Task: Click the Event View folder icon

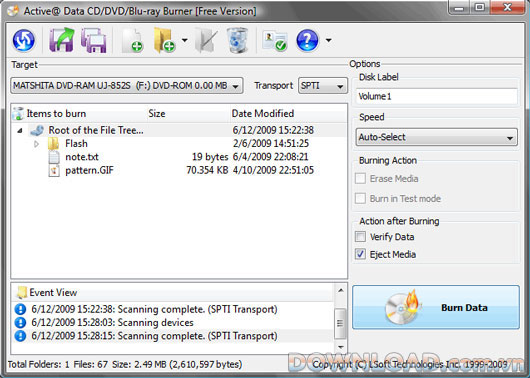Action: [x=22, y=292]
